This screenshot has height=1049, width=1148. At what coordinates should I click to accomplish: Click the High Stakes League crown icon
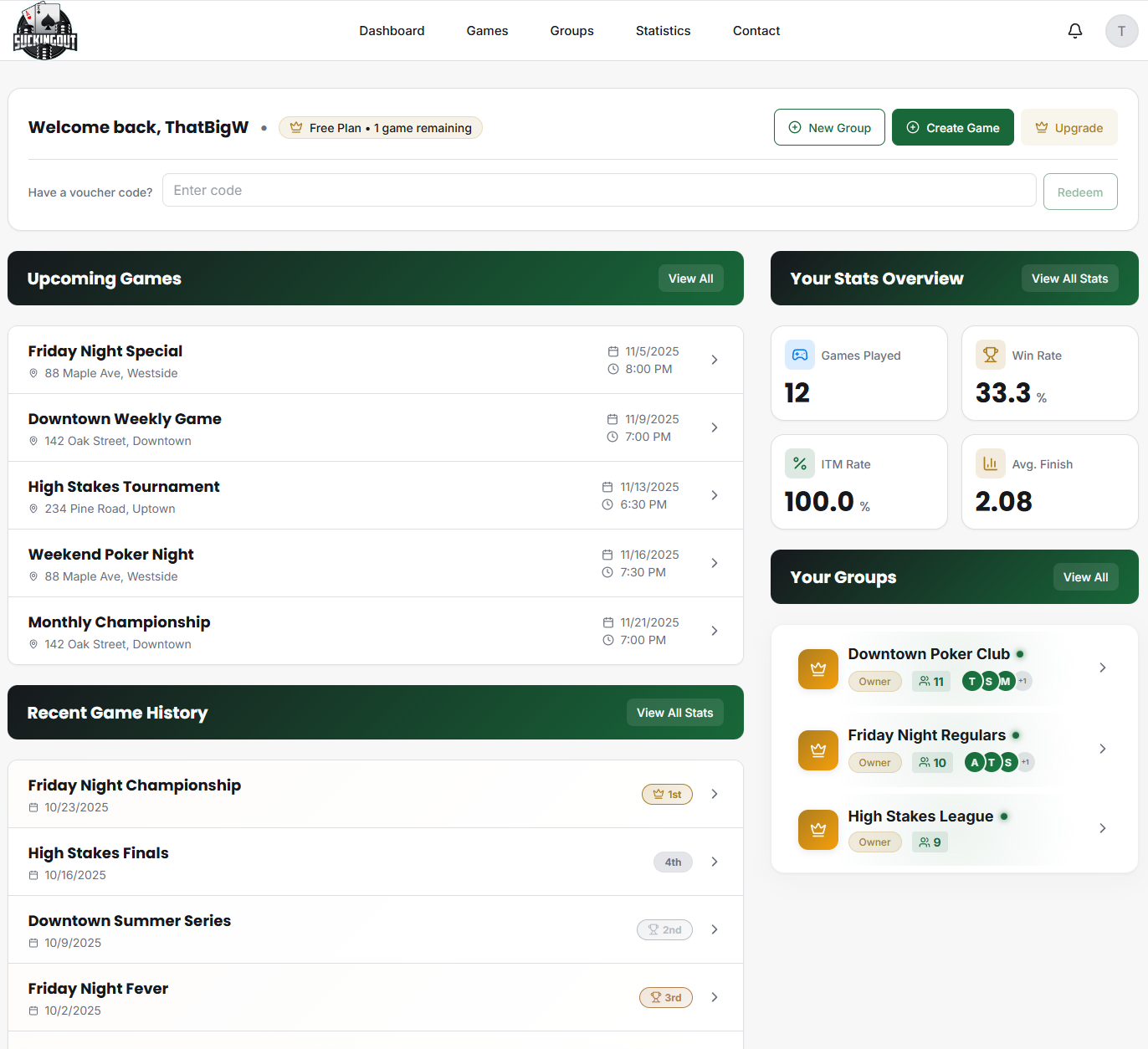click(x=817, y=829)
